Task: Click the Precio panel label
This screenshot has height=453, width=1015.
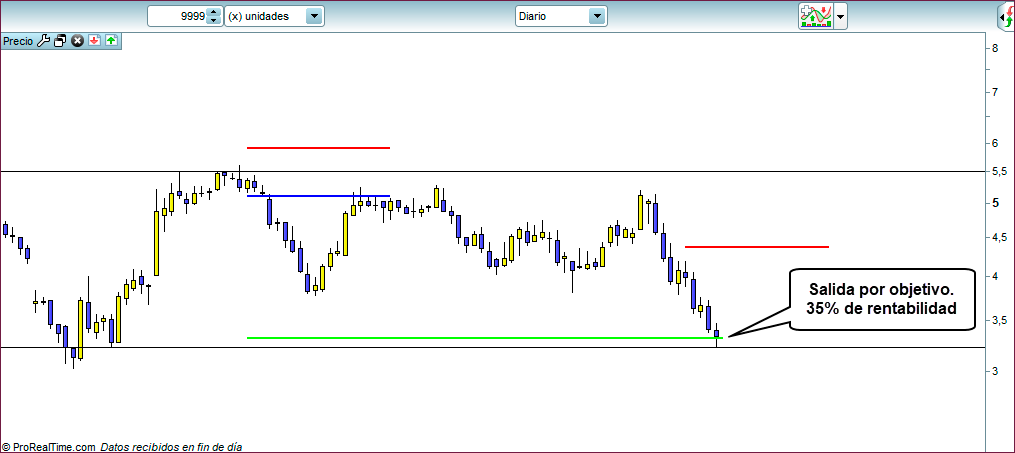Action: pyautogui.click(x=18, y=41)
